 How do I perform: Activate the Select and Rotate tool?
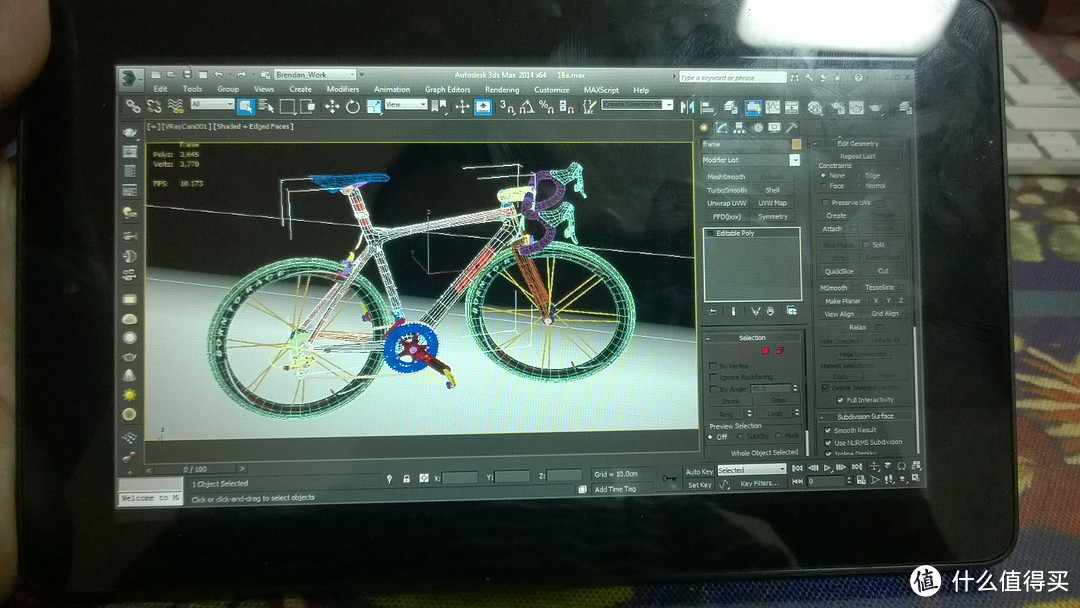point(353,106)
